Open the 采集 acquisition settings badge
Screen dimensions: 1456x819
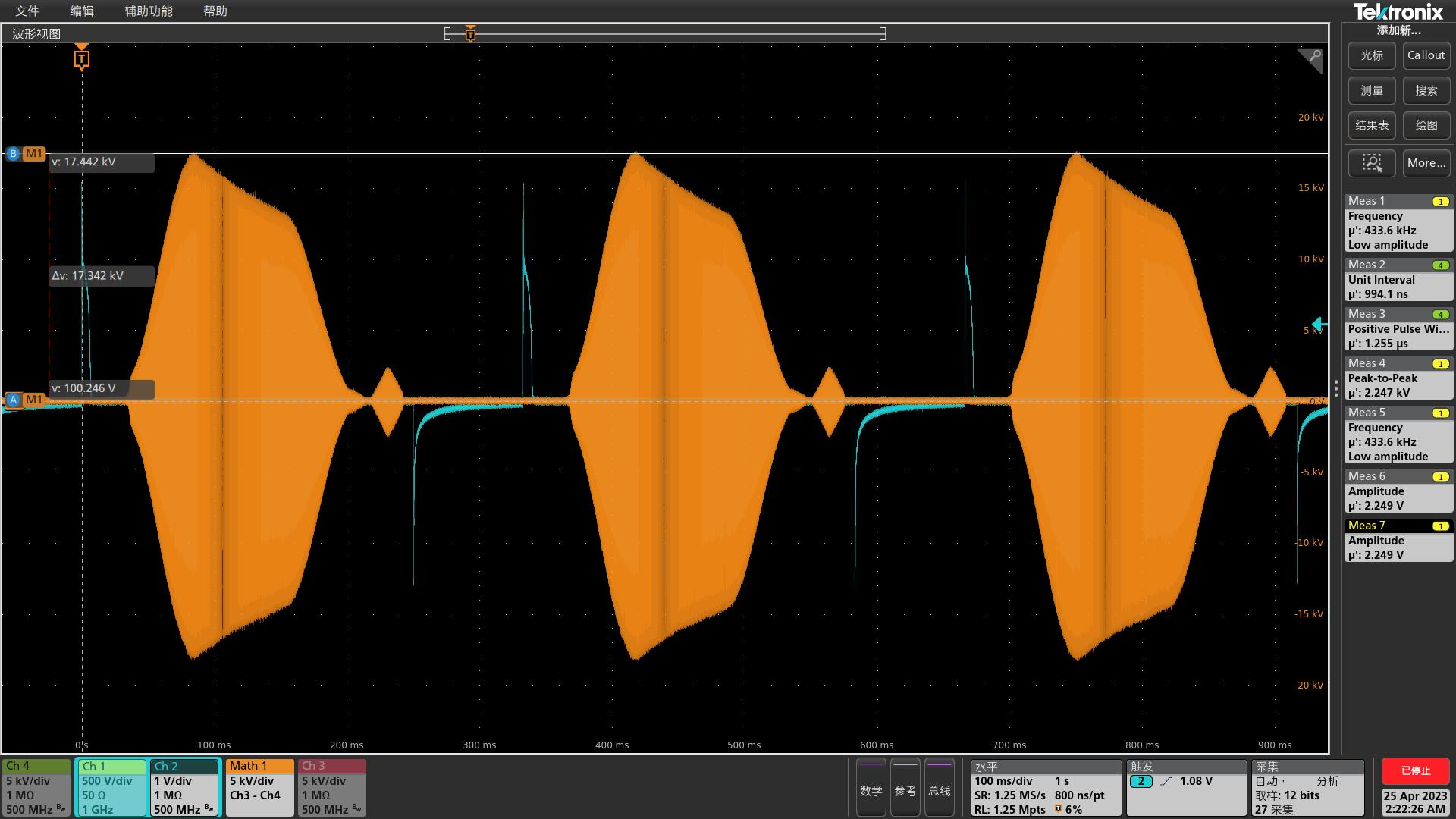1307,788
